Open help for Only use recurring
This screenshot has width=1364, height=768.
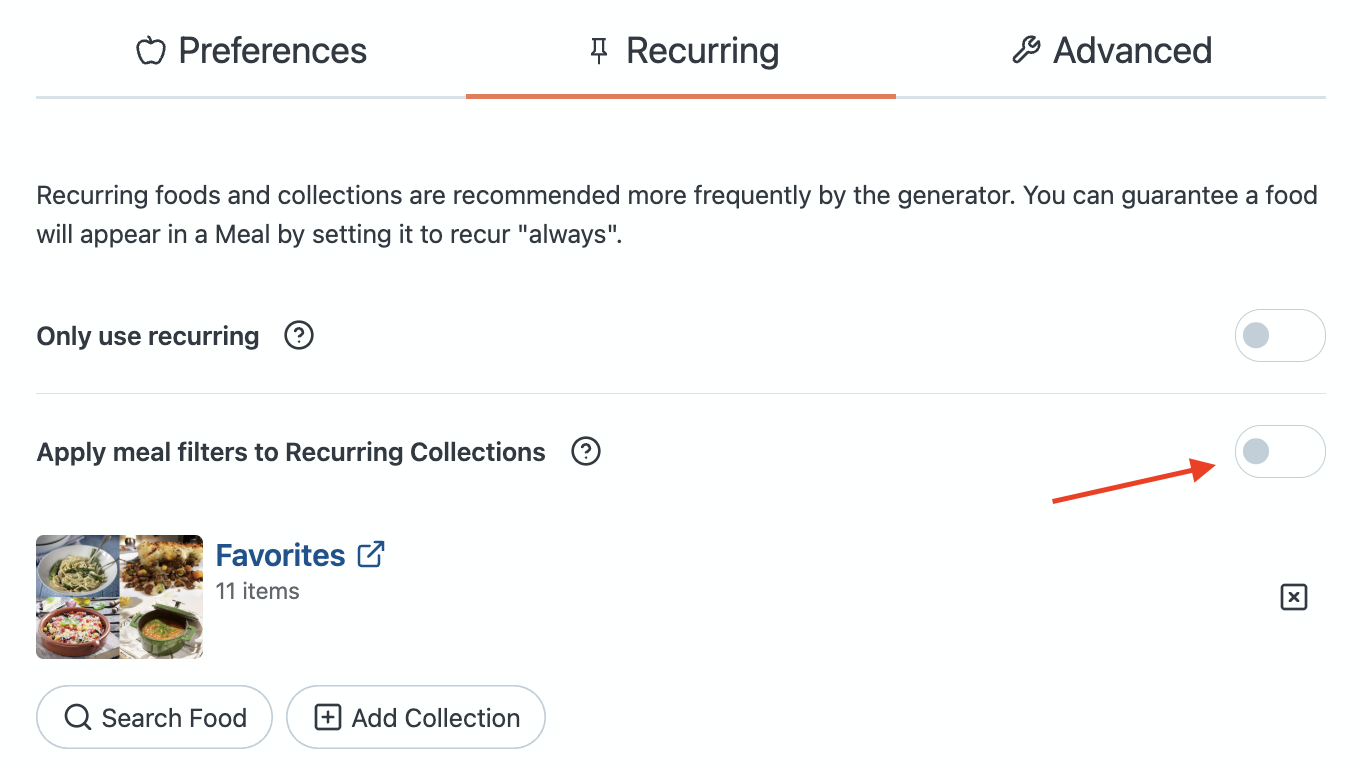299,336
